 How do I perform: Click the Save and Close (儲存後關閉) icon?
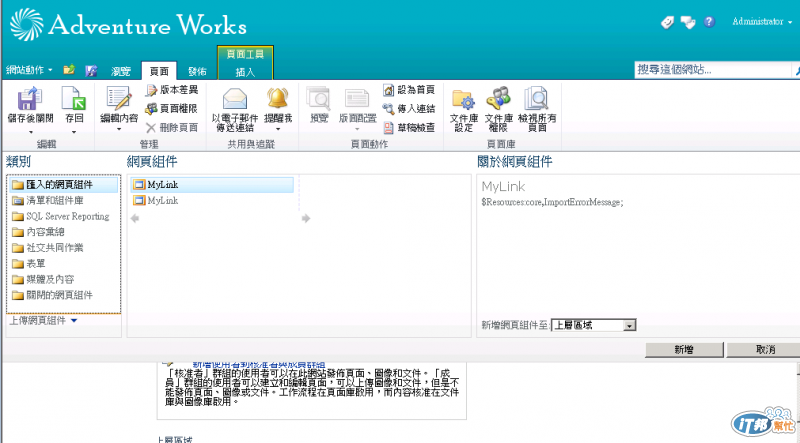pos(29,98)
